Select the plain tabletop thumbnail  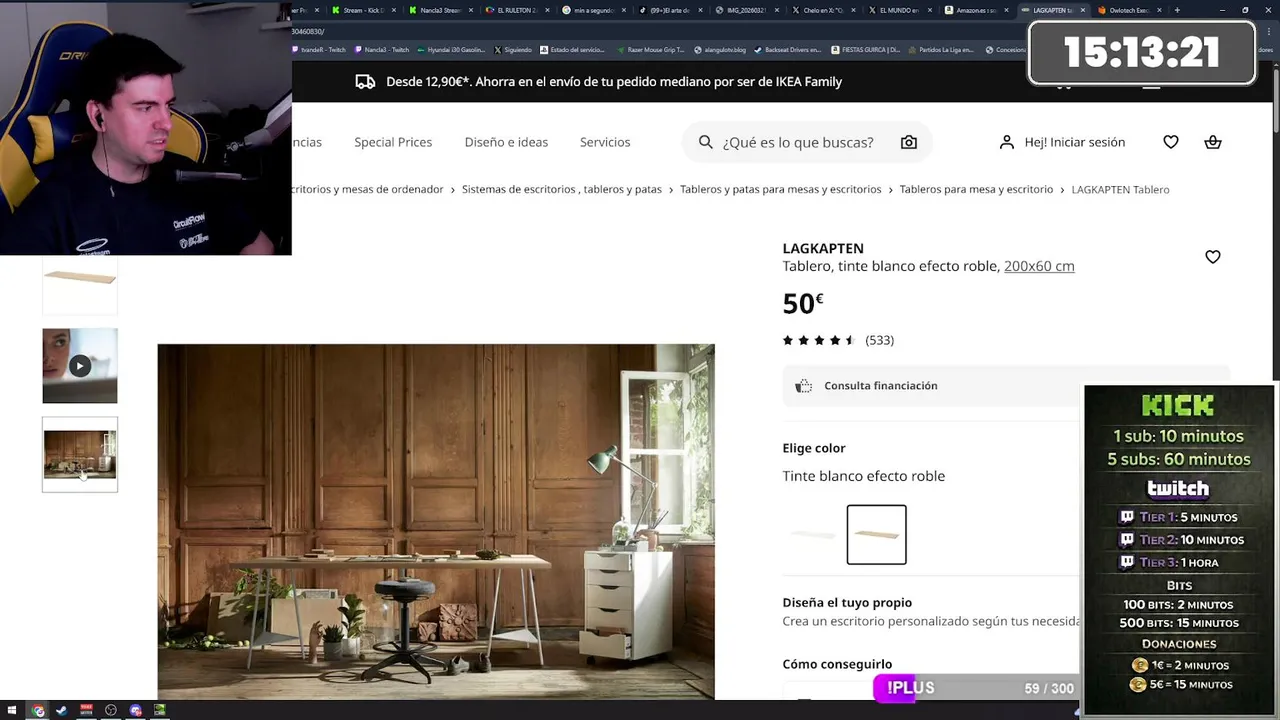point(80,284)
